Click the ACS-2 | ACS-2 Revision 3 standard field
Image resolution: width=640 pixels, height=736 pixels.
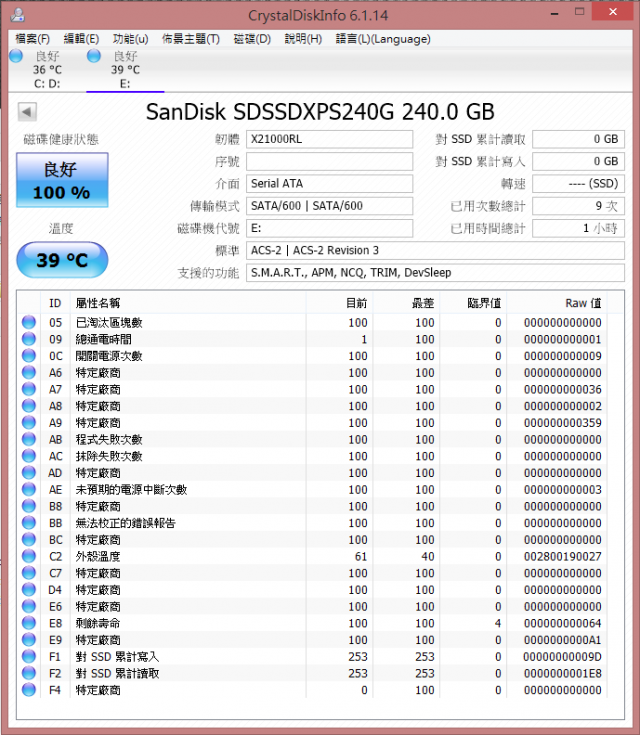435,251
